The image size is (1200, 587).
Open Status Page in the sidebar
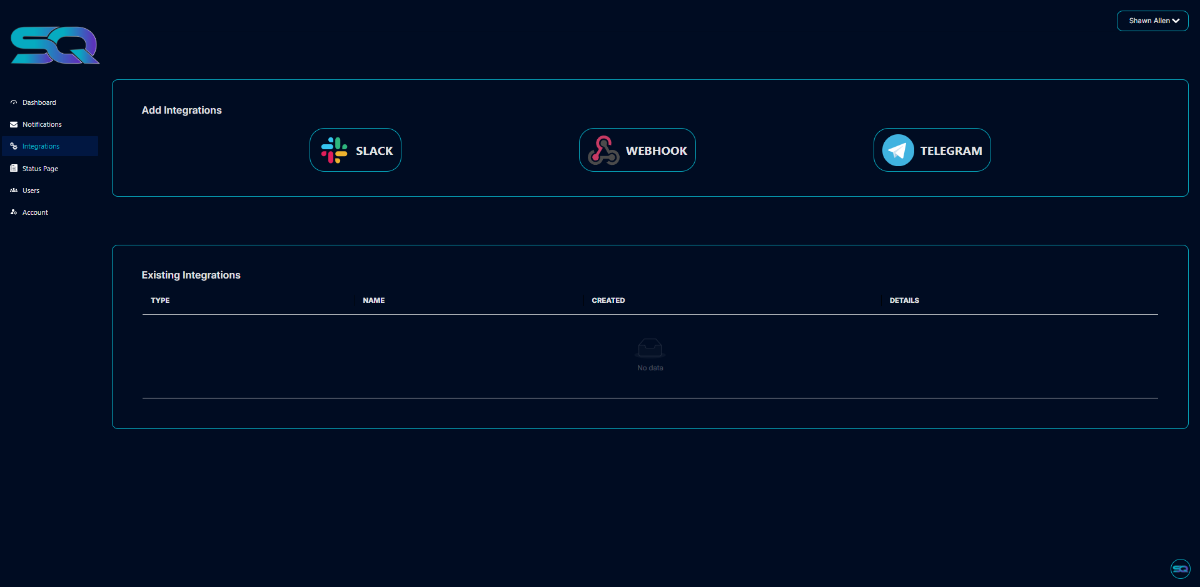click(49, 169)
